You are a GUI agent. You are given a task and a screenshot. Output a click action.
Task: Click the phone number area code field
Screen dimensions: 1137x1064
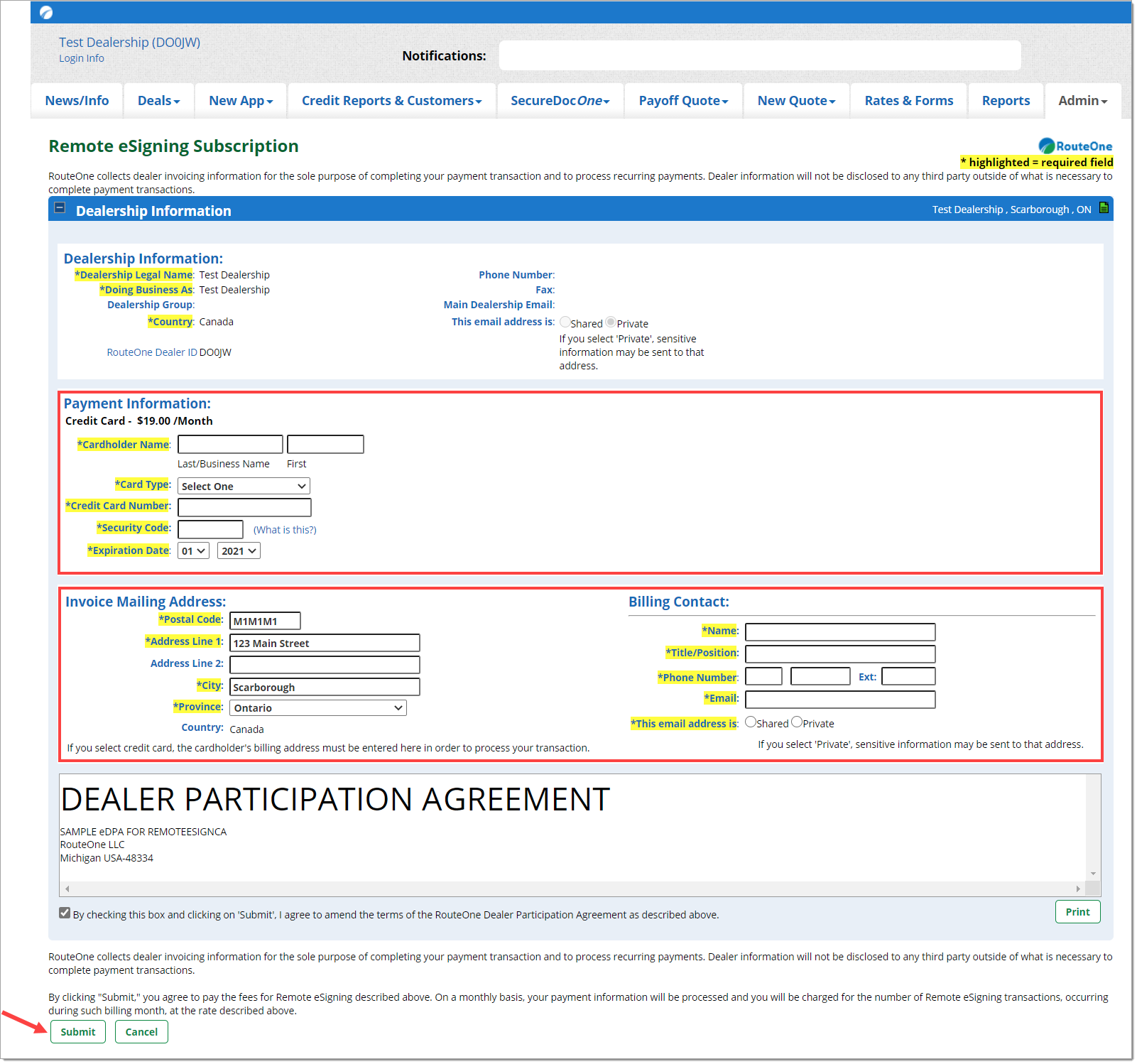coord(763,676)
